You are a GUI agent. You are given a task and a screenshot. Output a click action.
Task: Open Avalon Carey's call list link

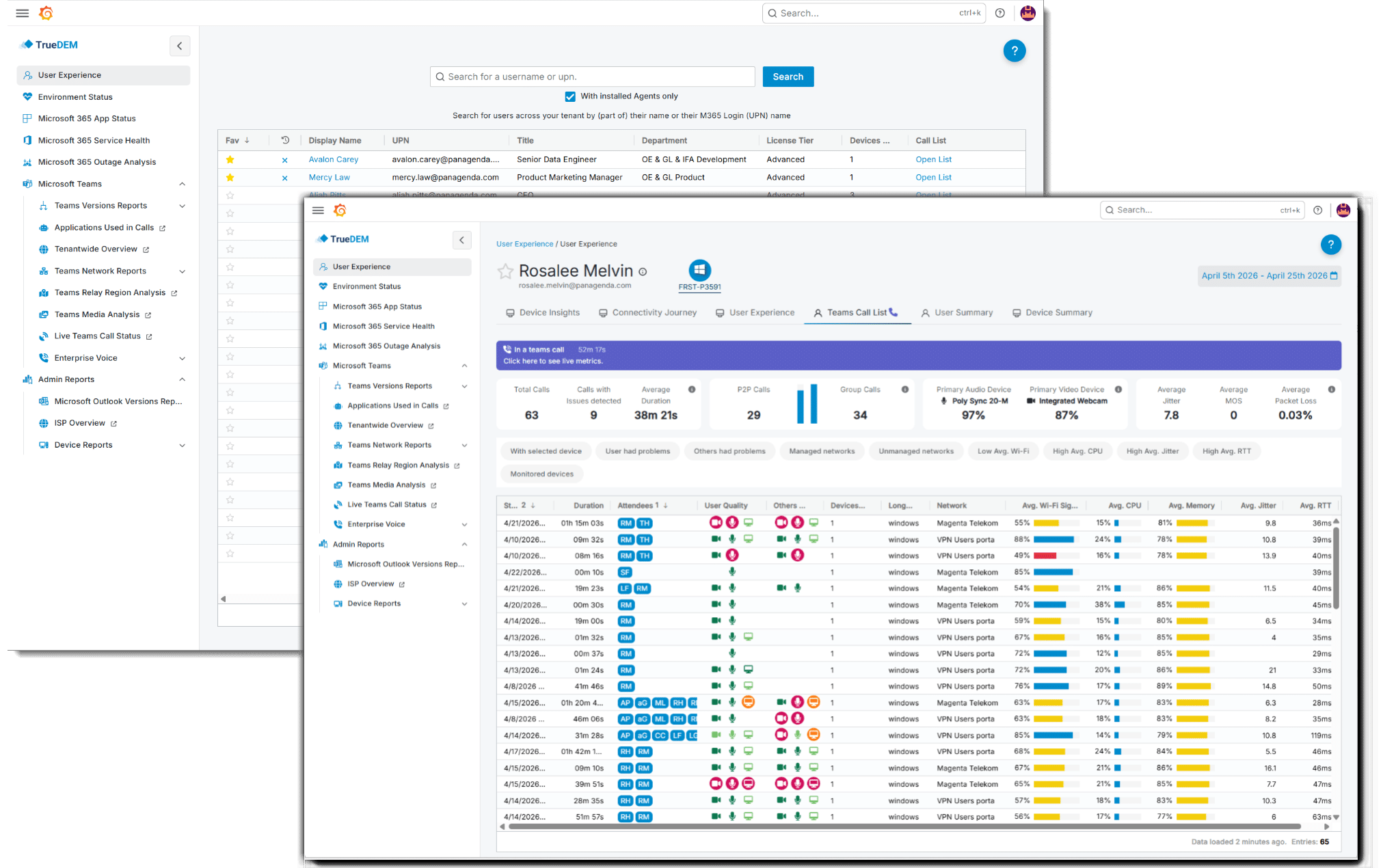tap(934, 160)
